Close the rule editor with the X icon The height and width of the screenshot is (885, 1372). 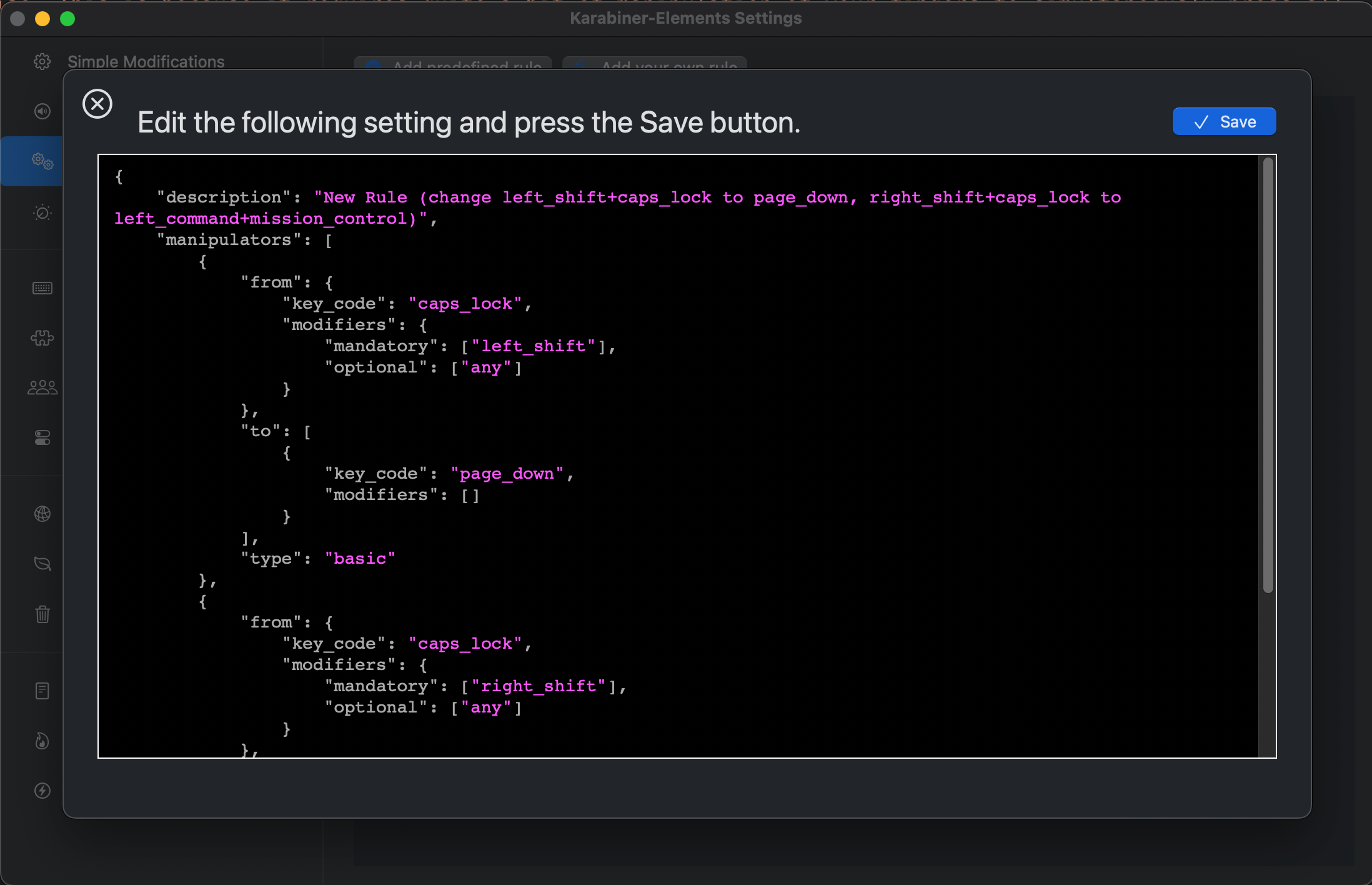(97, 104)
